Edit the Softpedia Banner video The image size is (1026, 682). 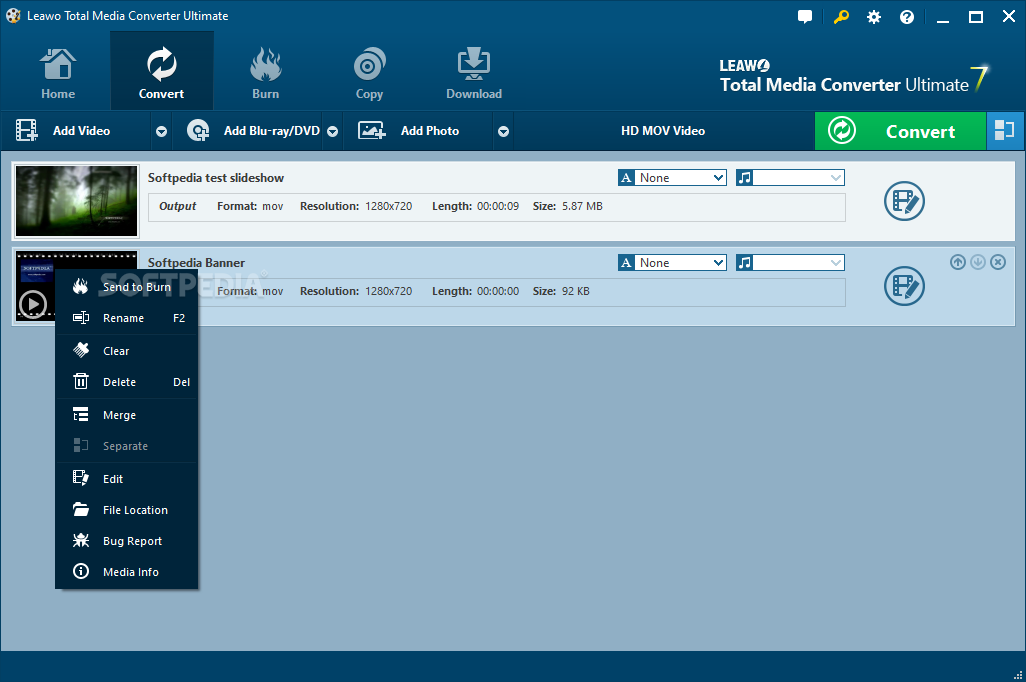904,286
